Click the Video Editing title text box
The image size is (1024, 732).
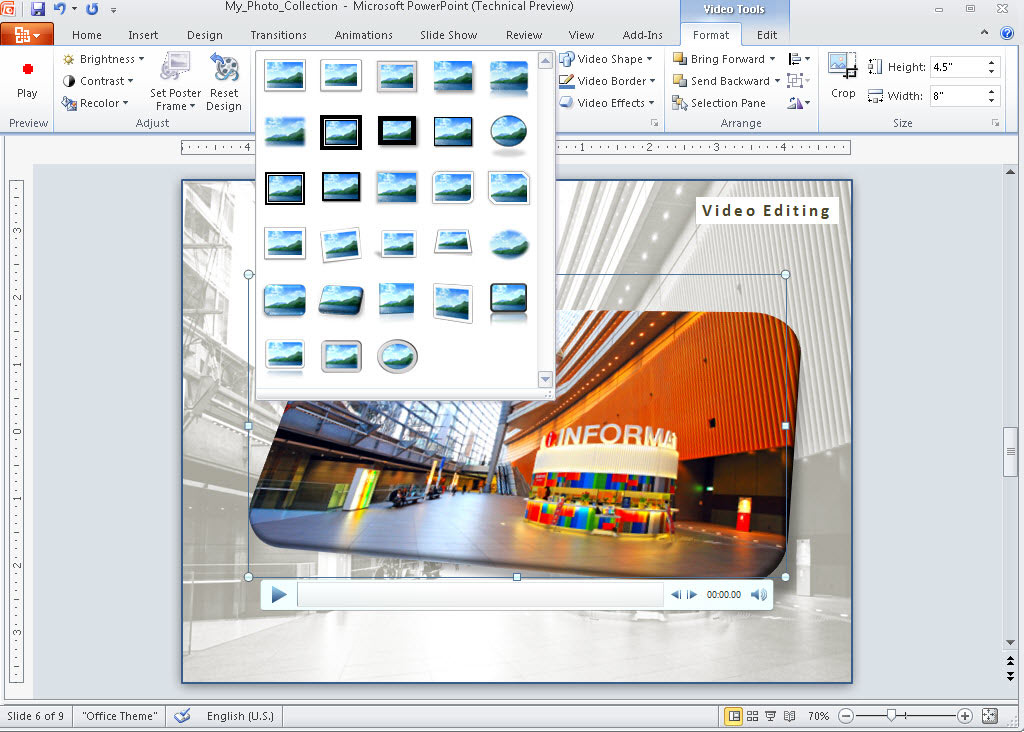(x=766, y=211)
